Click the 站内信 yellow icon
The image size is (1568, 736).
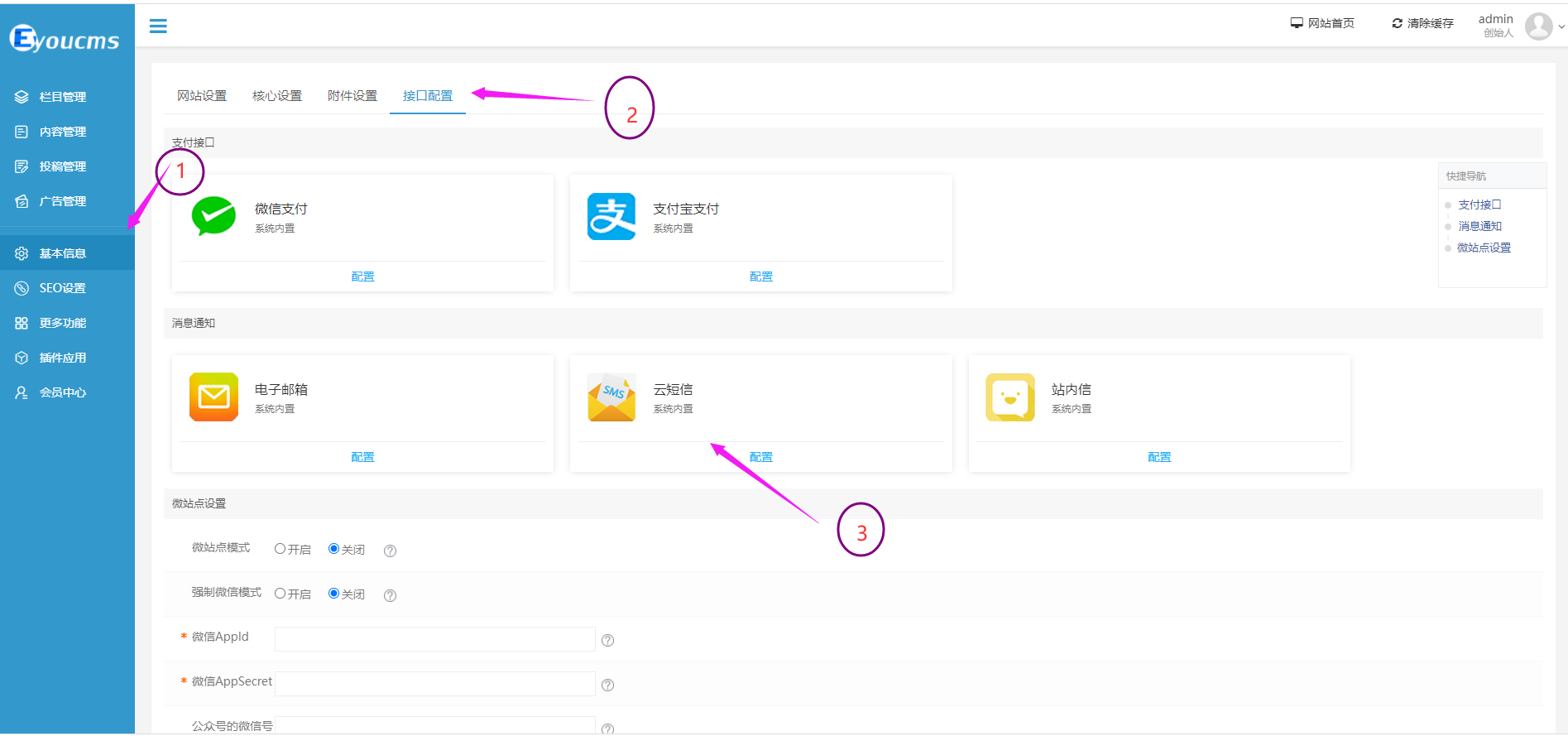(1010, 397)
